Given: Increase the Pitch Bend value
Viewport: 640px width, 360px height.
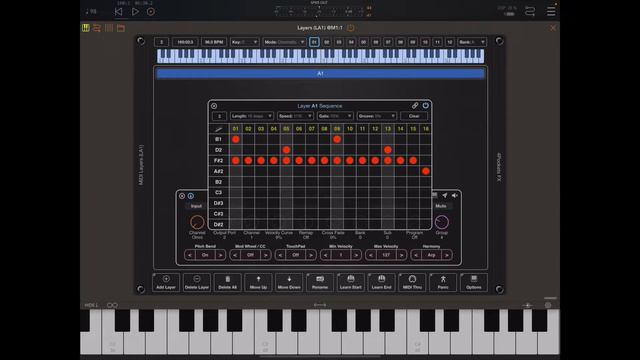Looking at the screenshot, I should [220, 255].
